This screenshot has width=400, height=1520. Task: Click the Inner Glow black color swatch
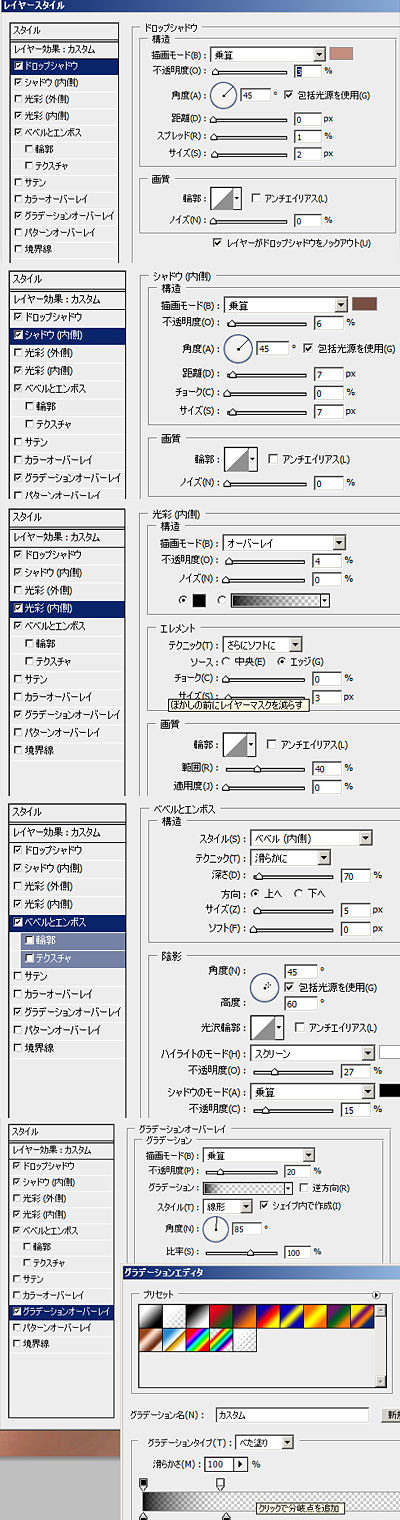pos(198,600)
